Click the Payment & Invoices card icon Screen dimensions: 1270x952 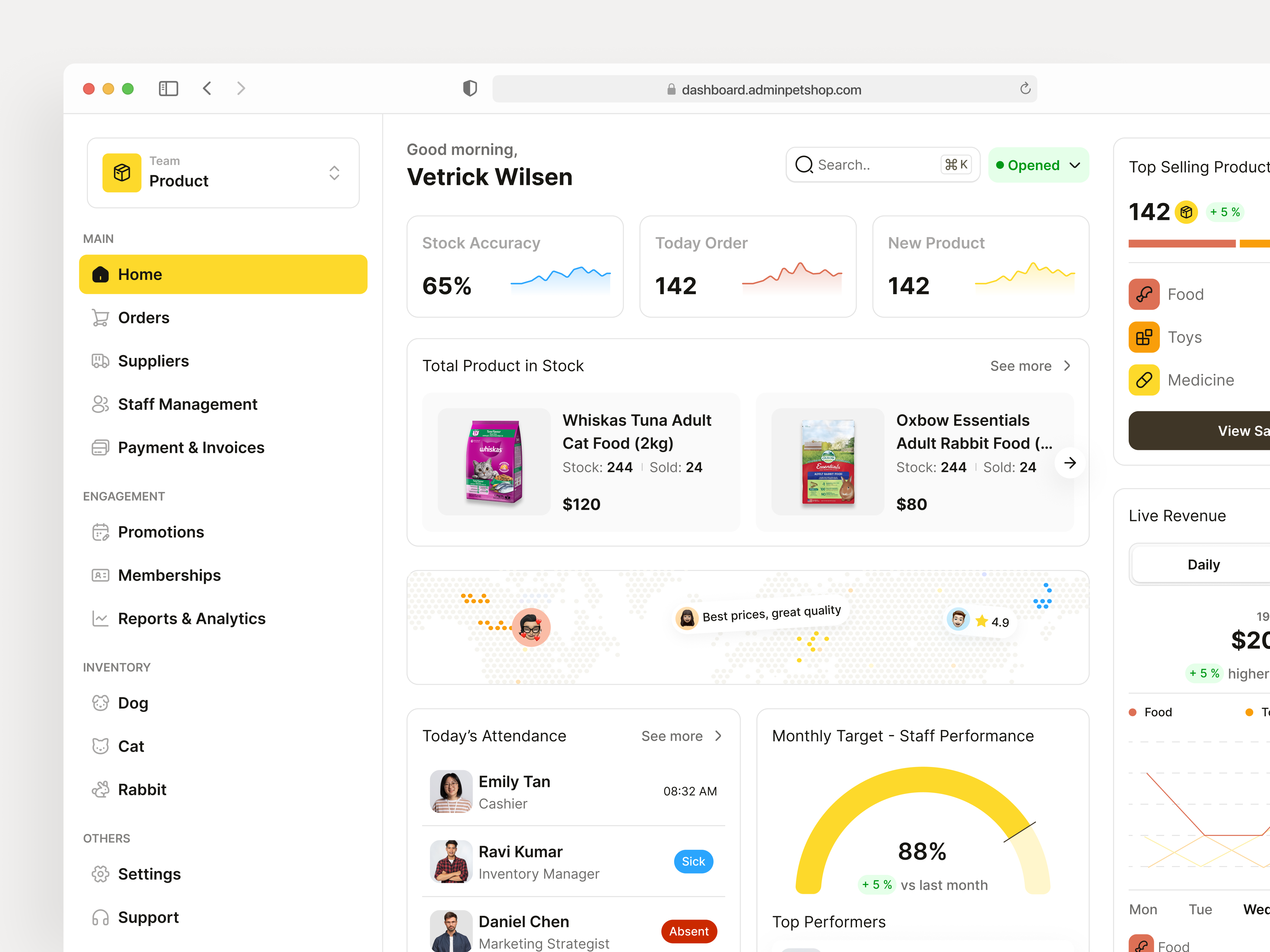point(100,447)
